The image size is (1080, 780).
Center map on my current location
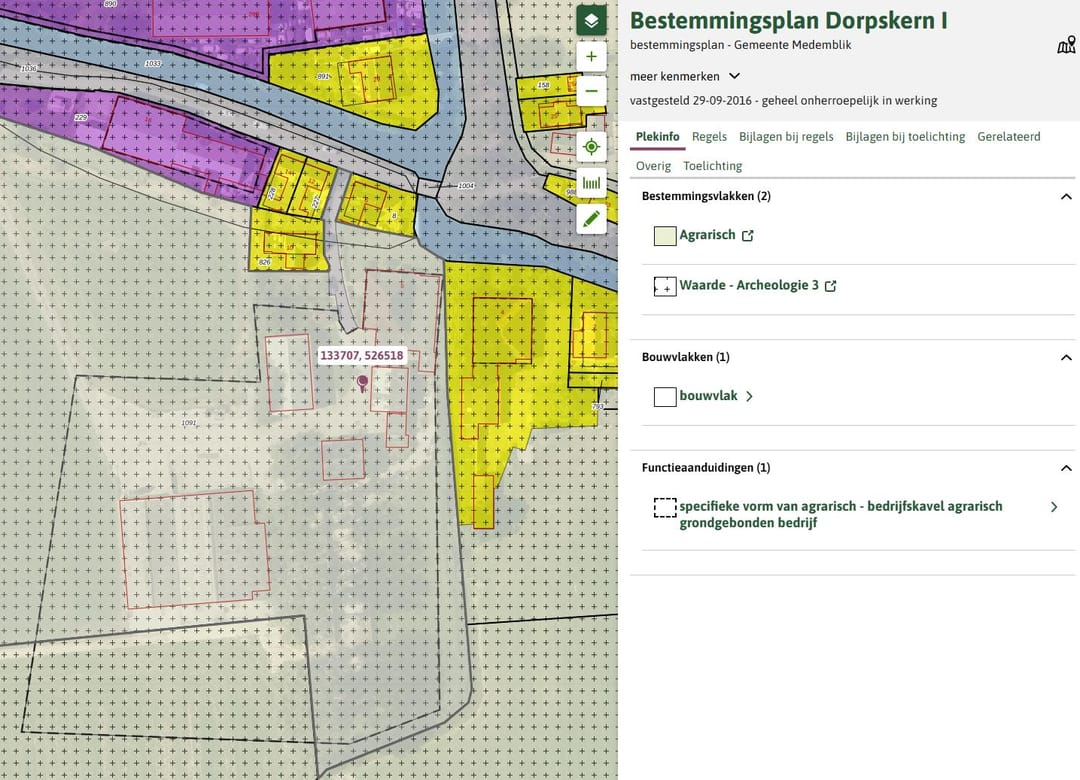coord(591,147)
